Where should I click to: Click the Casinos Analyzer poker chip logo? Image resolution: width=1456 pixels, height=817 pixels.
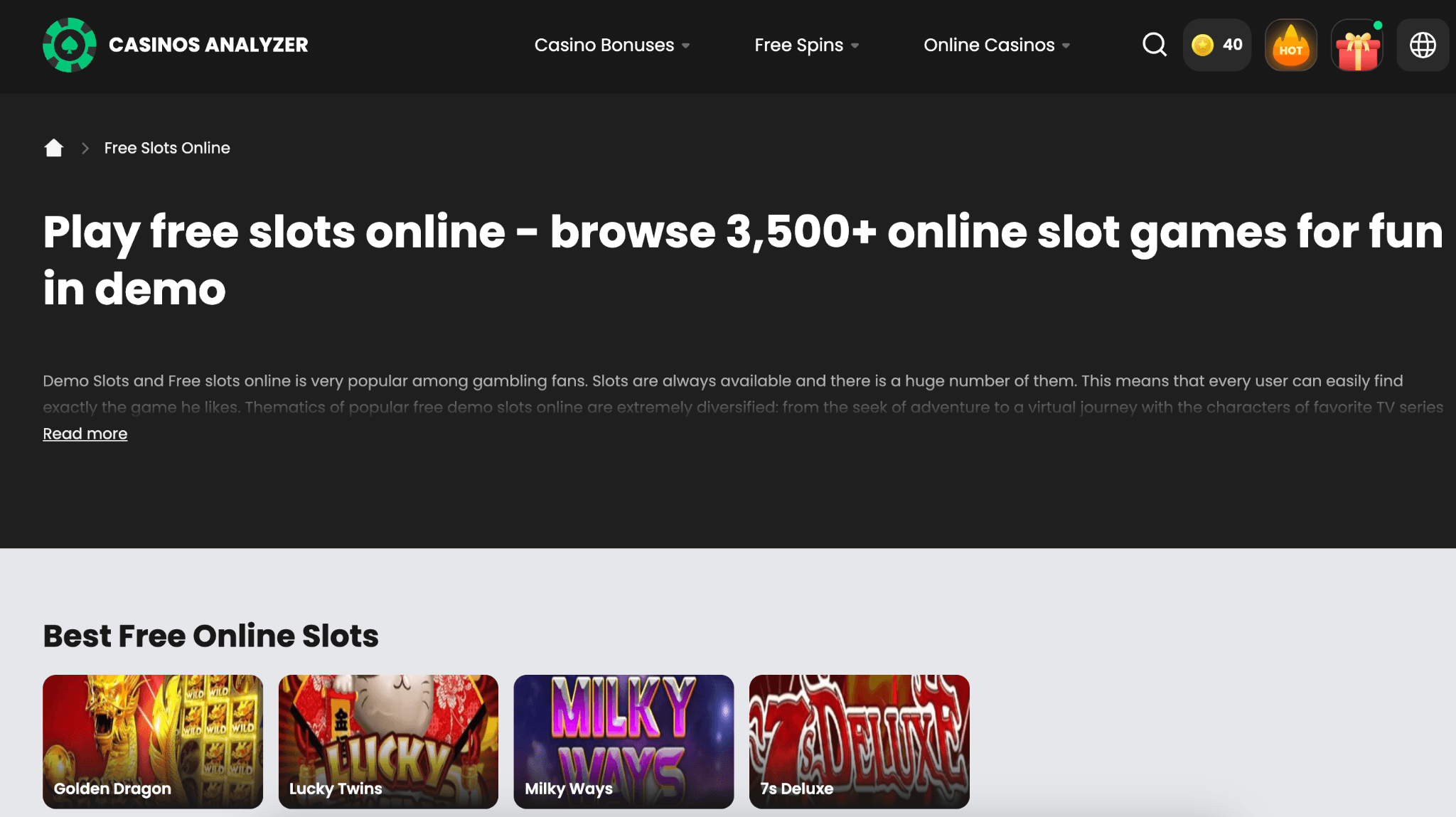click(x=69, y=45)
